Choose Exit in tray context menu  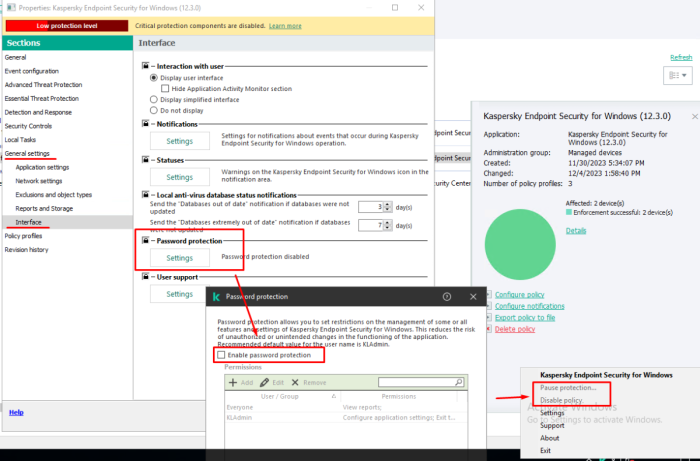pos(545,450)
